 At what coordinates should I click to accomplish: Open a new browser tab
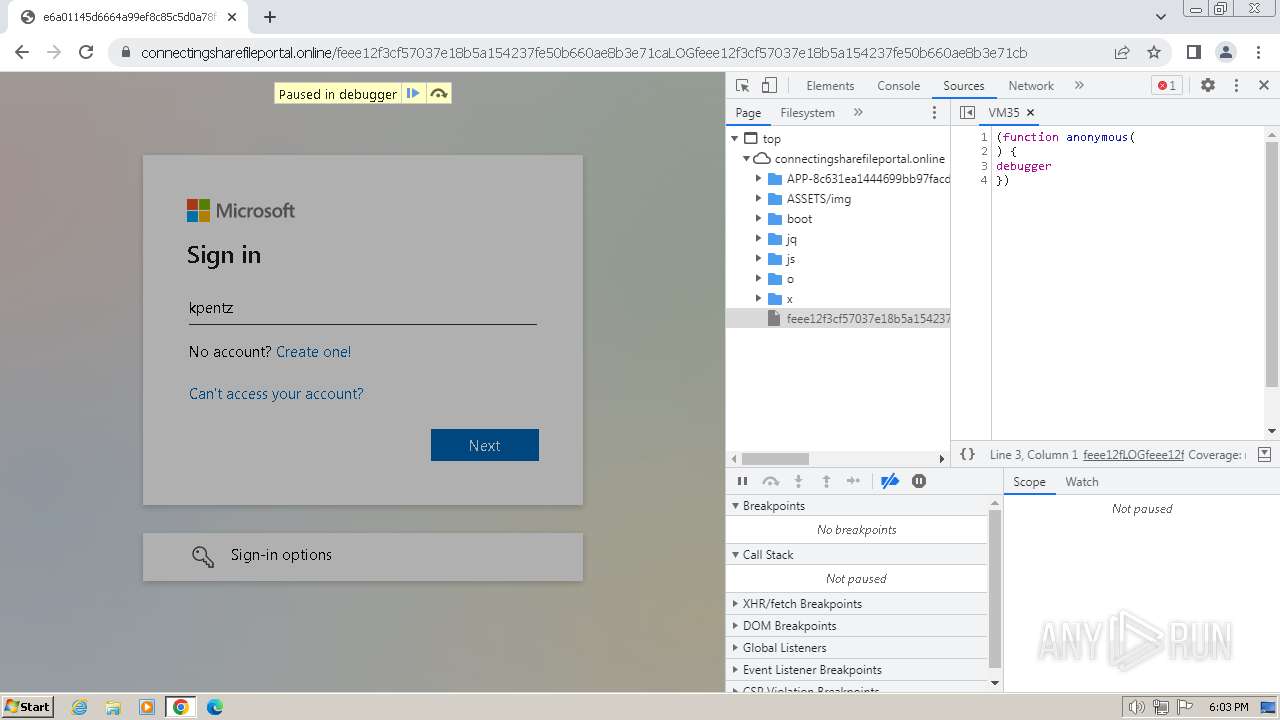click(x=270, y=17)
